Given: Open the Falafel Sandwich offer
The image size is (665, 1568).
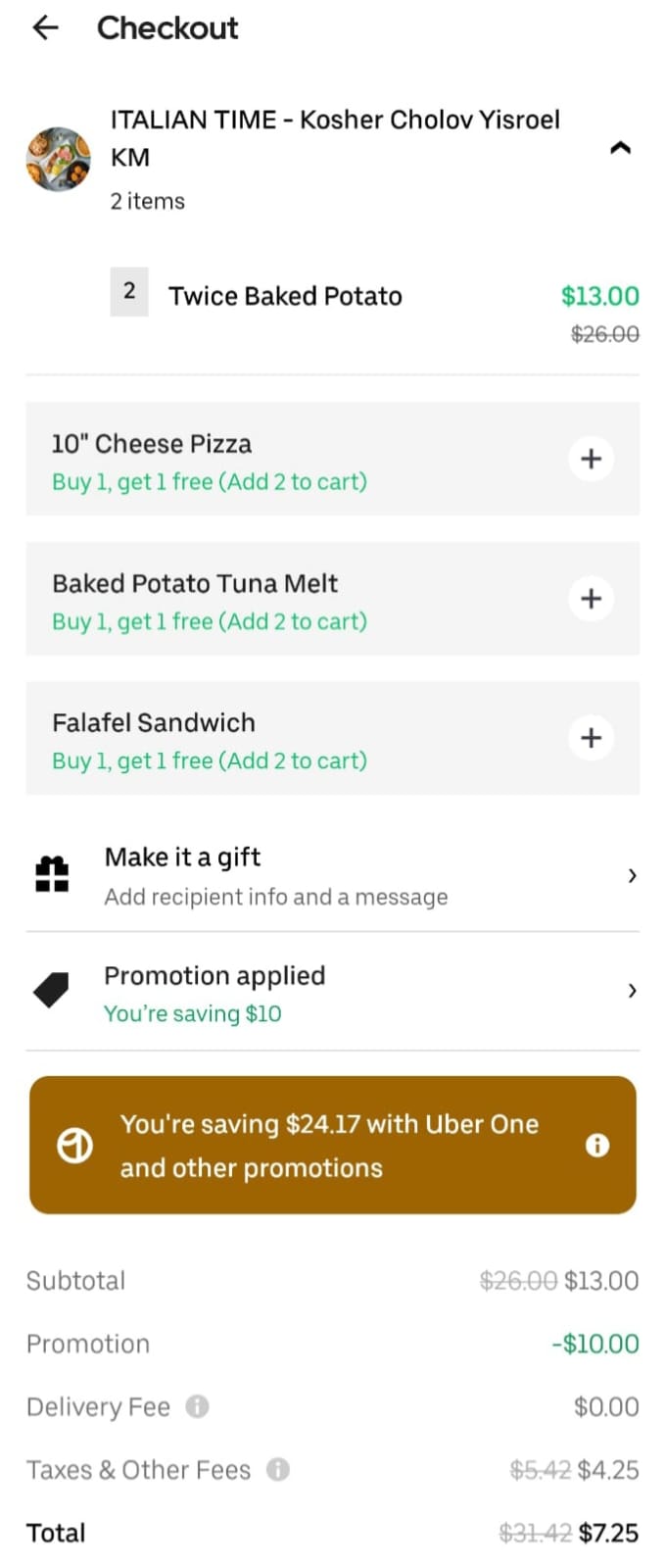Looking at the screenshot, I should pyautogui.click(x=333, y=738).
